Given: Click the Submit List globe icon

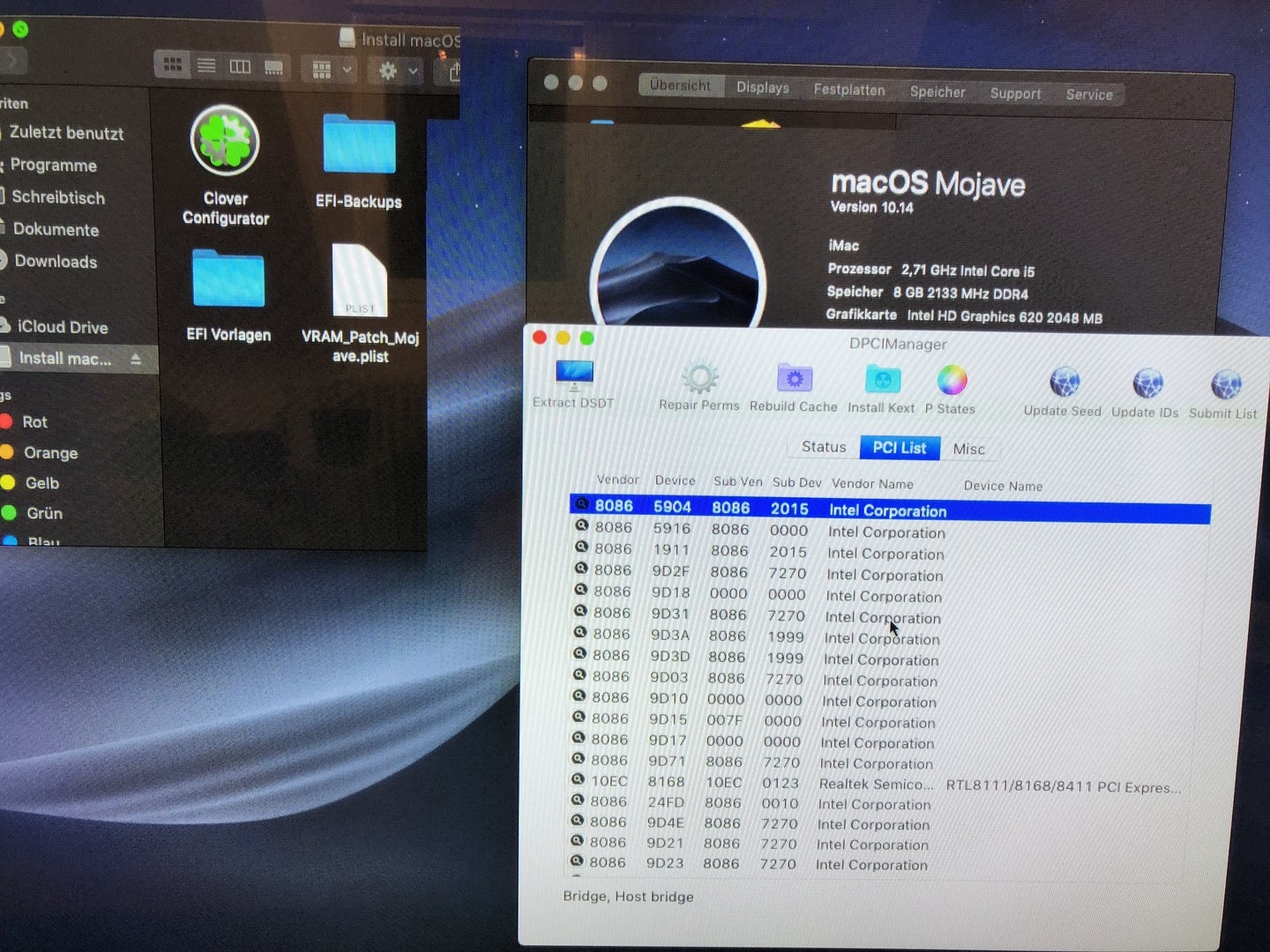Looking at the screenshot, I should point(1225,385).
